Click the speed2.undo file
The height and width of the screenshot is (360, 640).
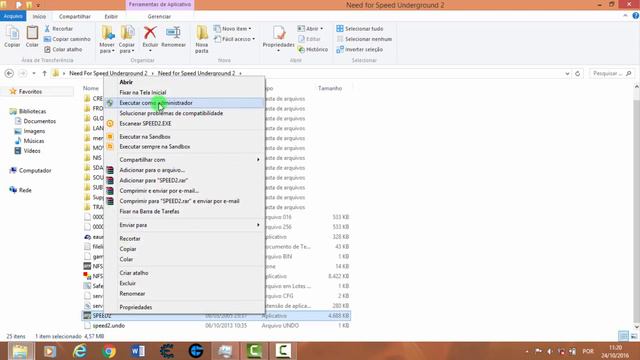(x=109, y=326)
